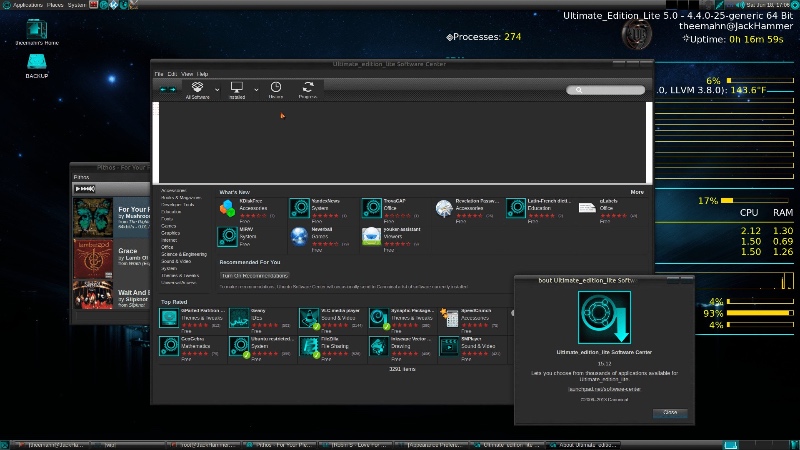Select the Neverball game icon
The height and width of the screenshot is (450, 800).
[302, 236]
